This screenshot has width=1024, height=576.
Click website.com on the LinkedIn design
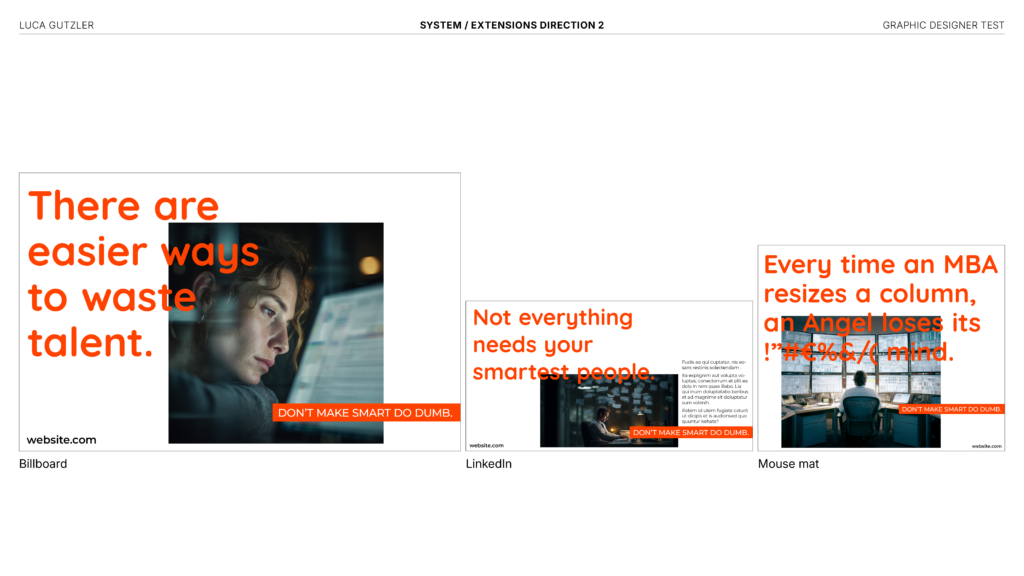coord(485,446)
